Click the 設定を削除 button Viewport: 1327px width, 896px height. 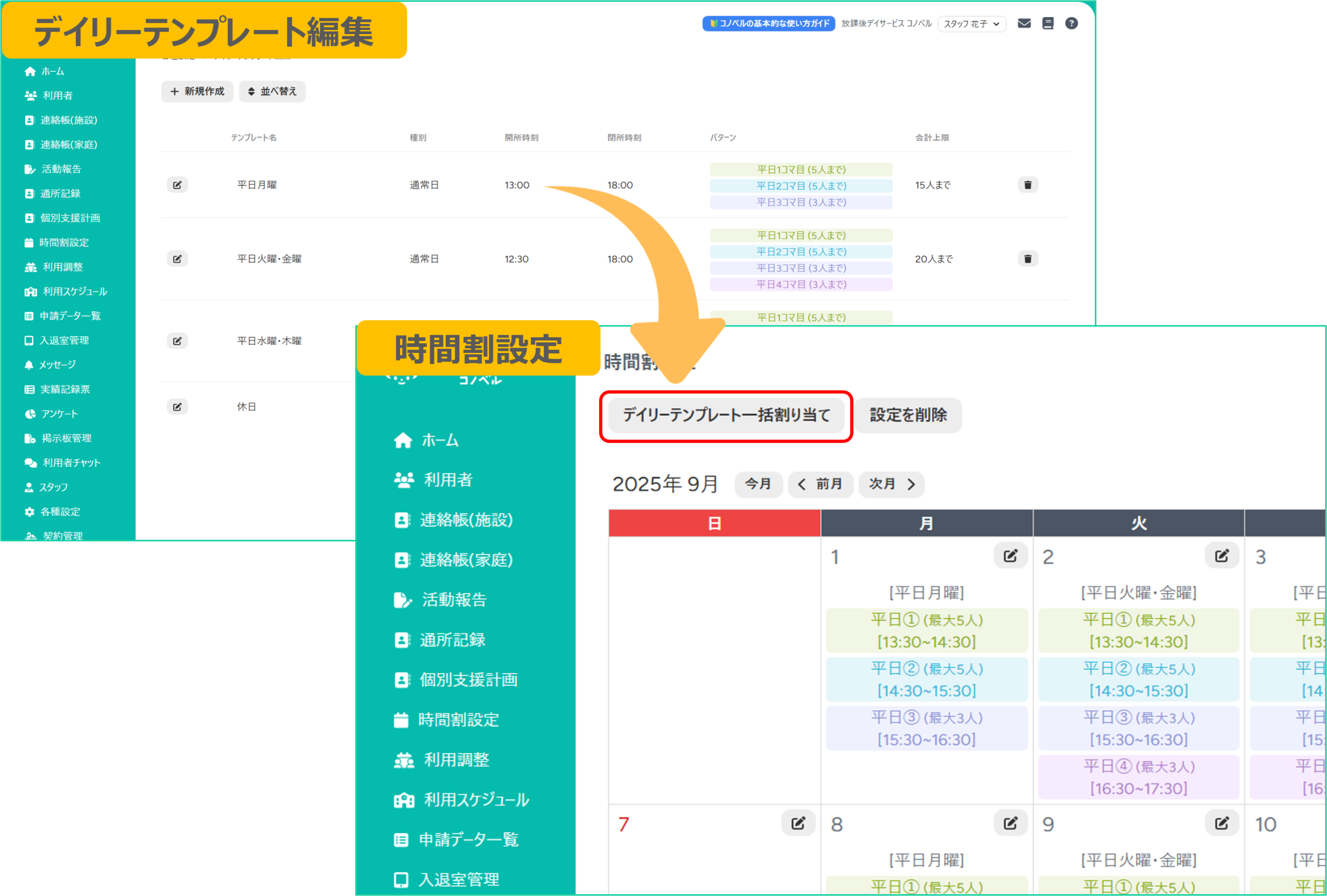tap(908, 416)
